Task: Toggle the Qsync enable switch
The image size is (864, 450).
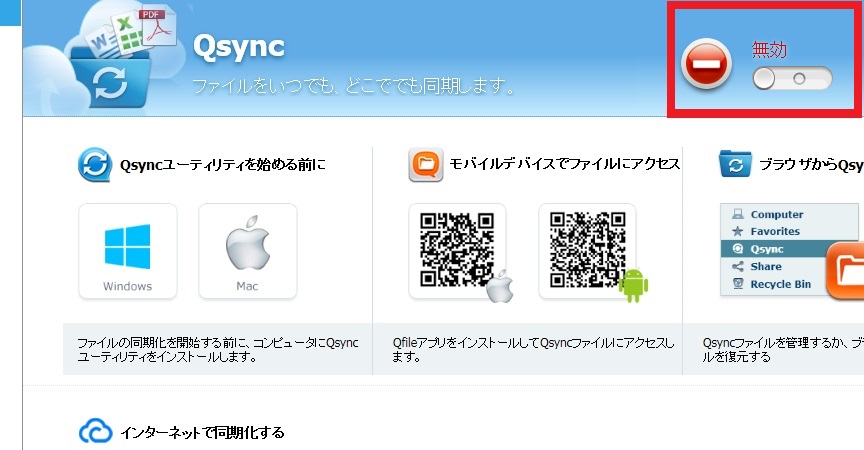Action: click(x=792, y=78)
